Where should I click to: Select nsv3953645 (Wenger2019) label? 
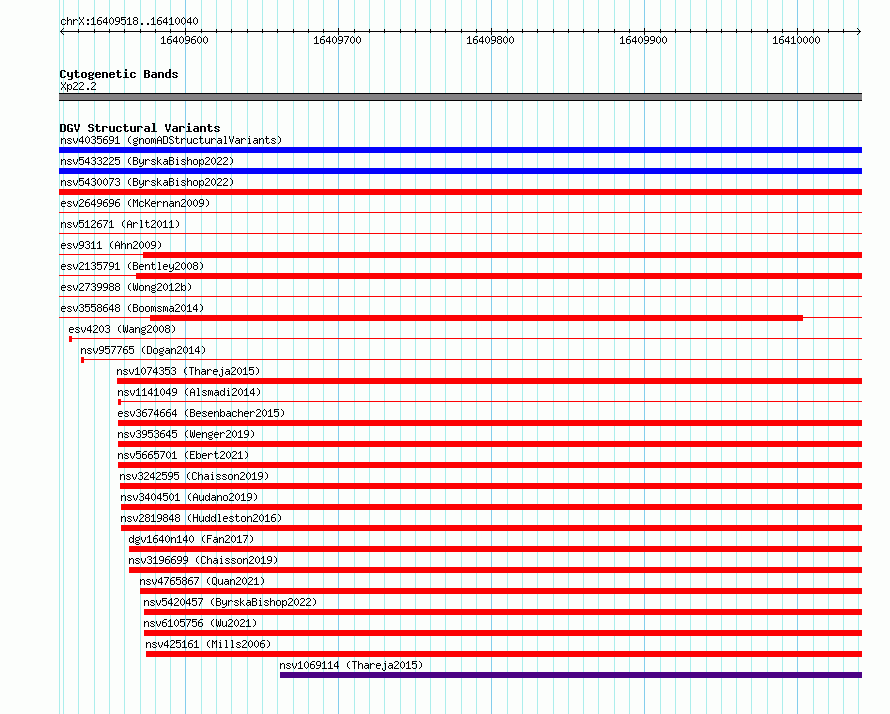point(186,434)
